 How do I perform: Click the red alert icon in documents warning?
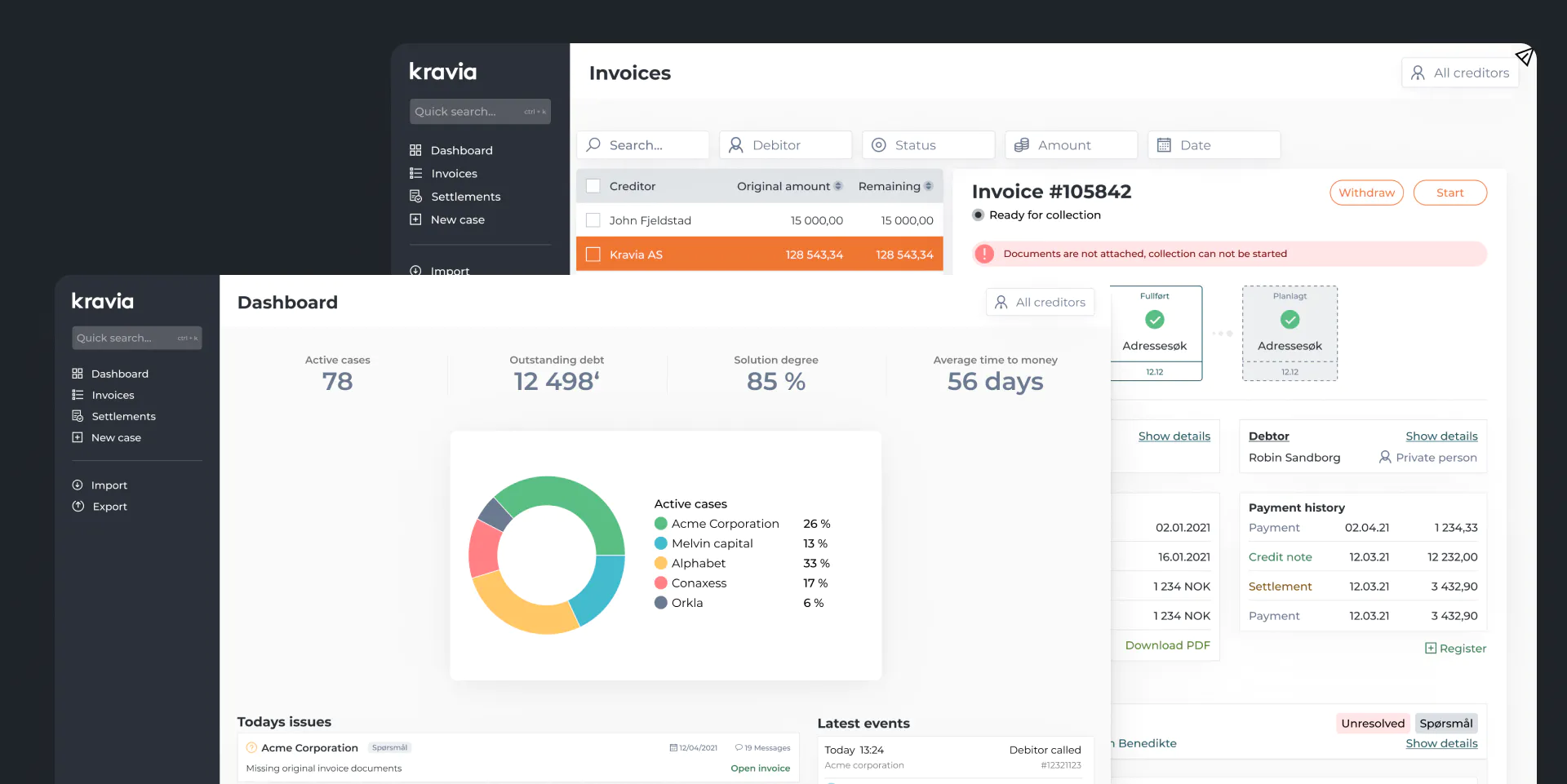[x=984, y=254]
